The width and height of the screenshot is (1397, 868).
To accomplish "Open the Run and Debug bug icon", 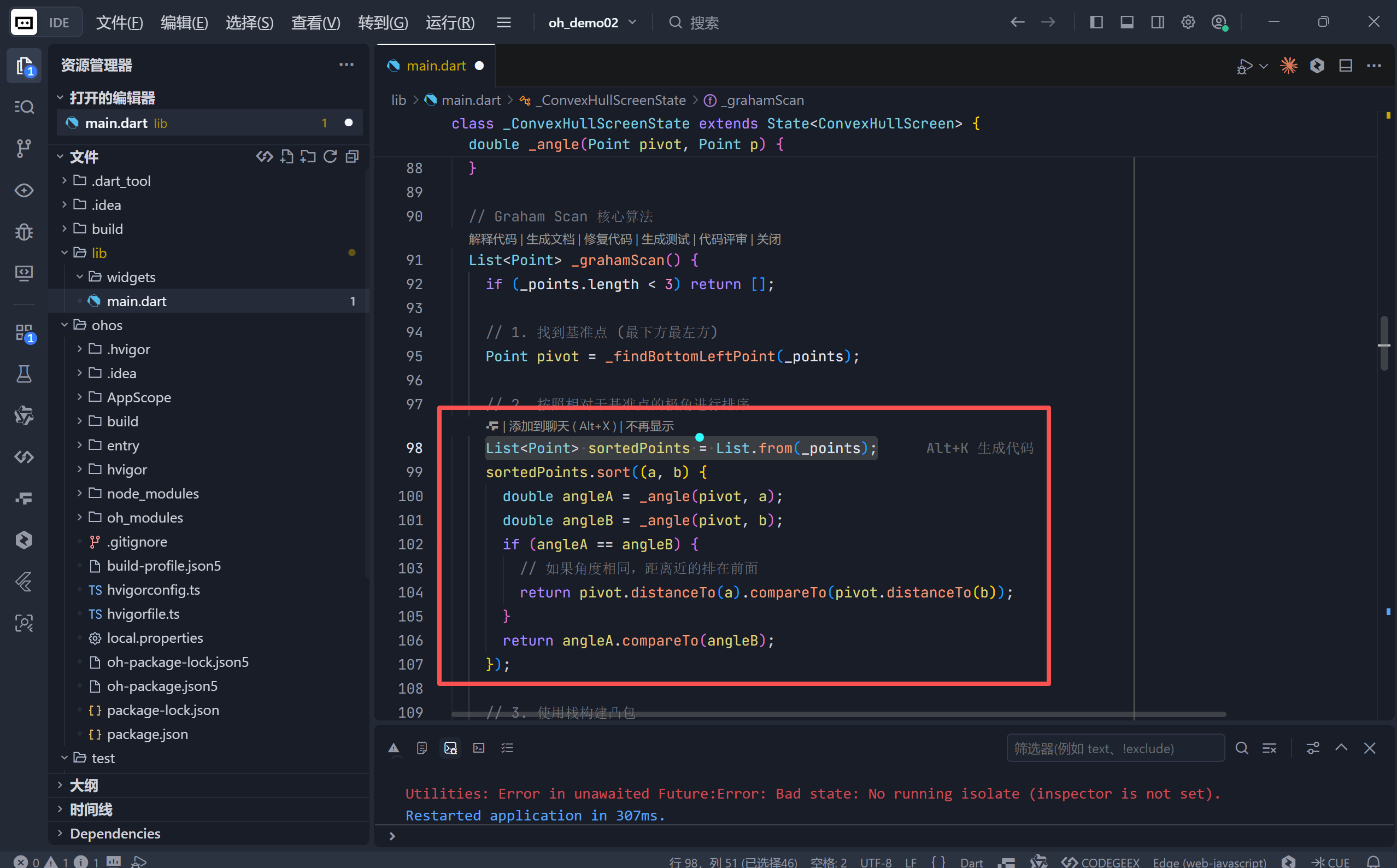I will pos(24,231).
